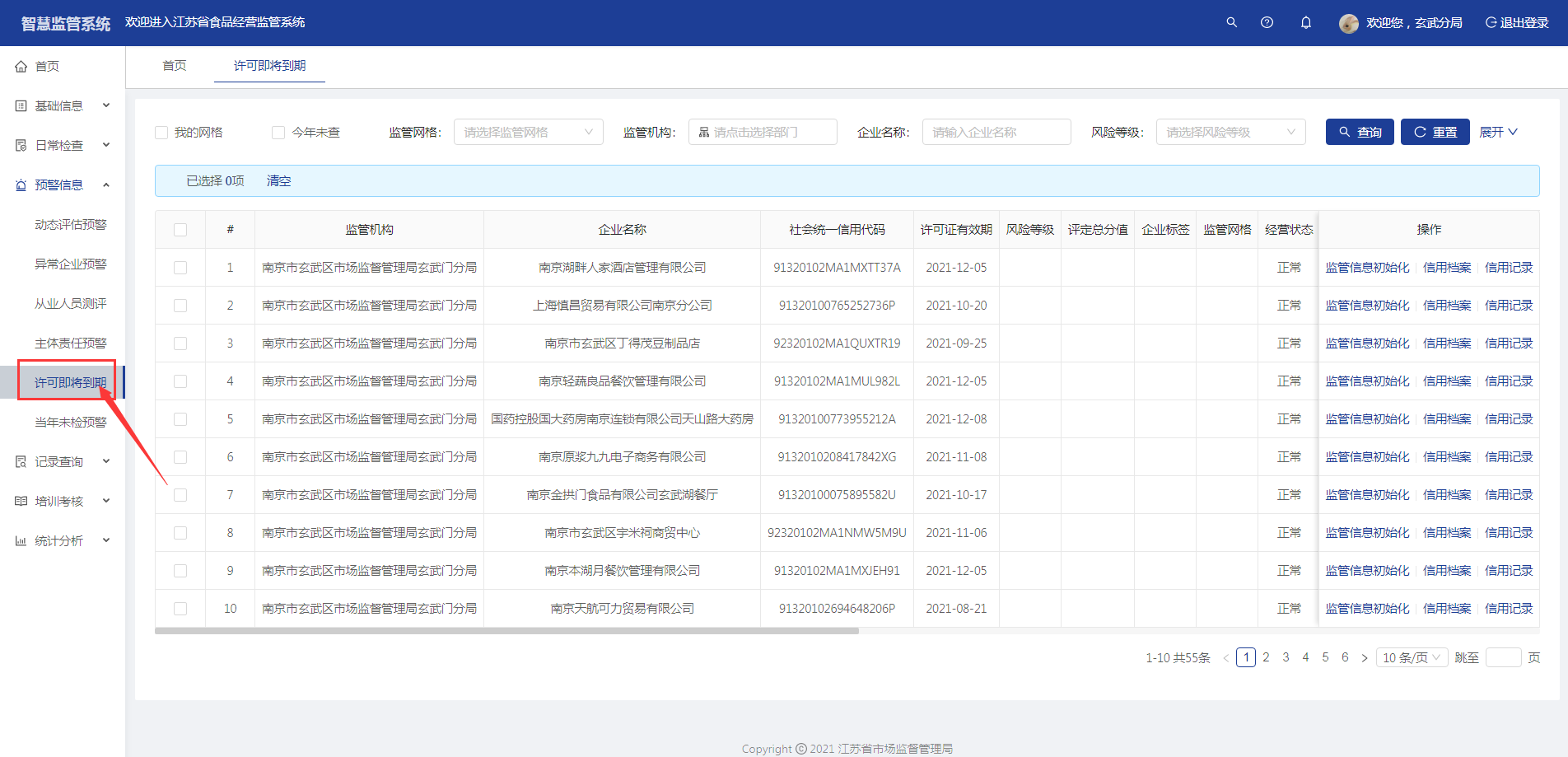
Task: Open the help question mark icon
Action: click(x=1267, y=22)
